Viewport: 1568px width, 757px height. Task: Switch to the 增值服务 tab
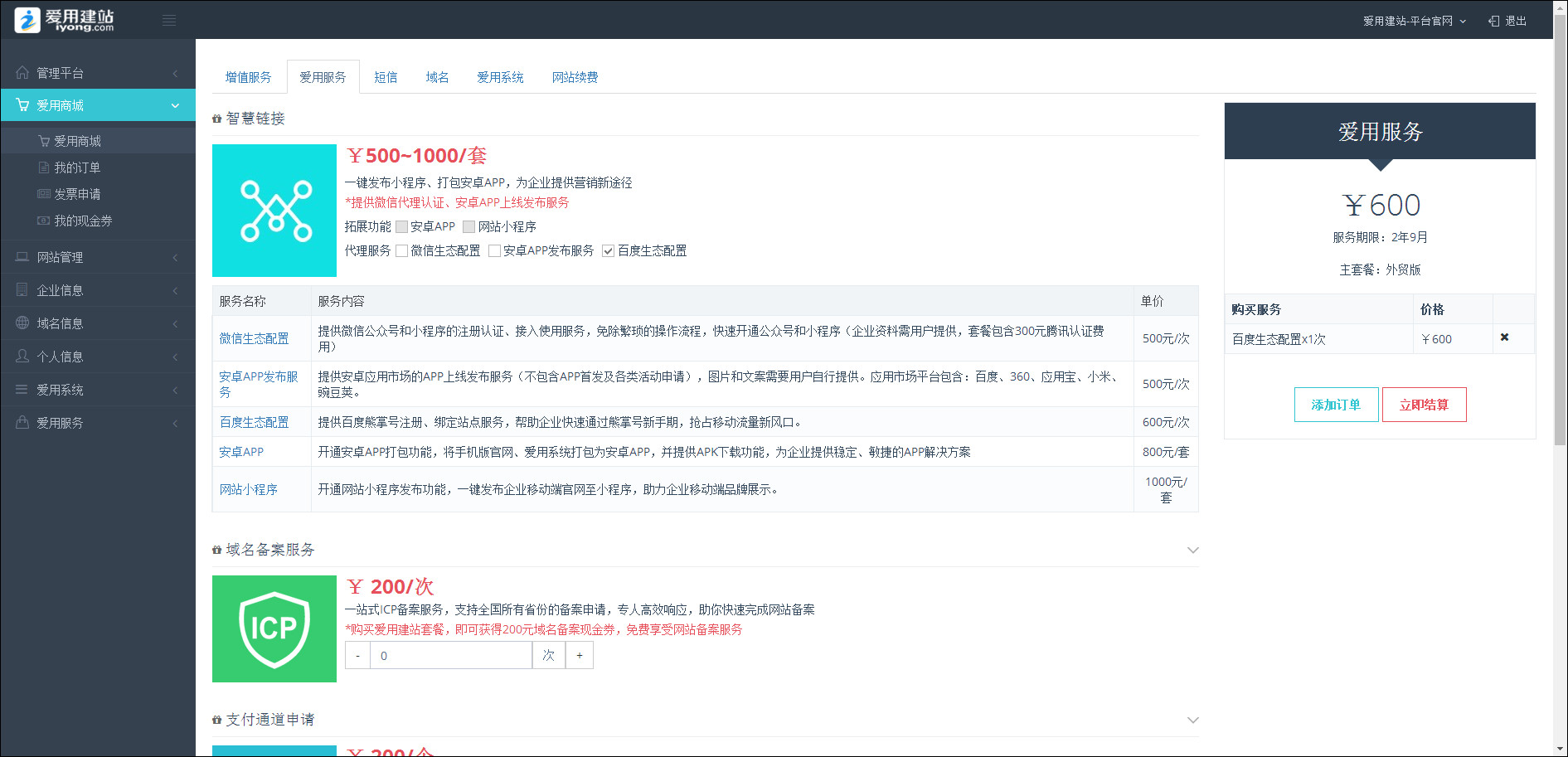(248, 77)
